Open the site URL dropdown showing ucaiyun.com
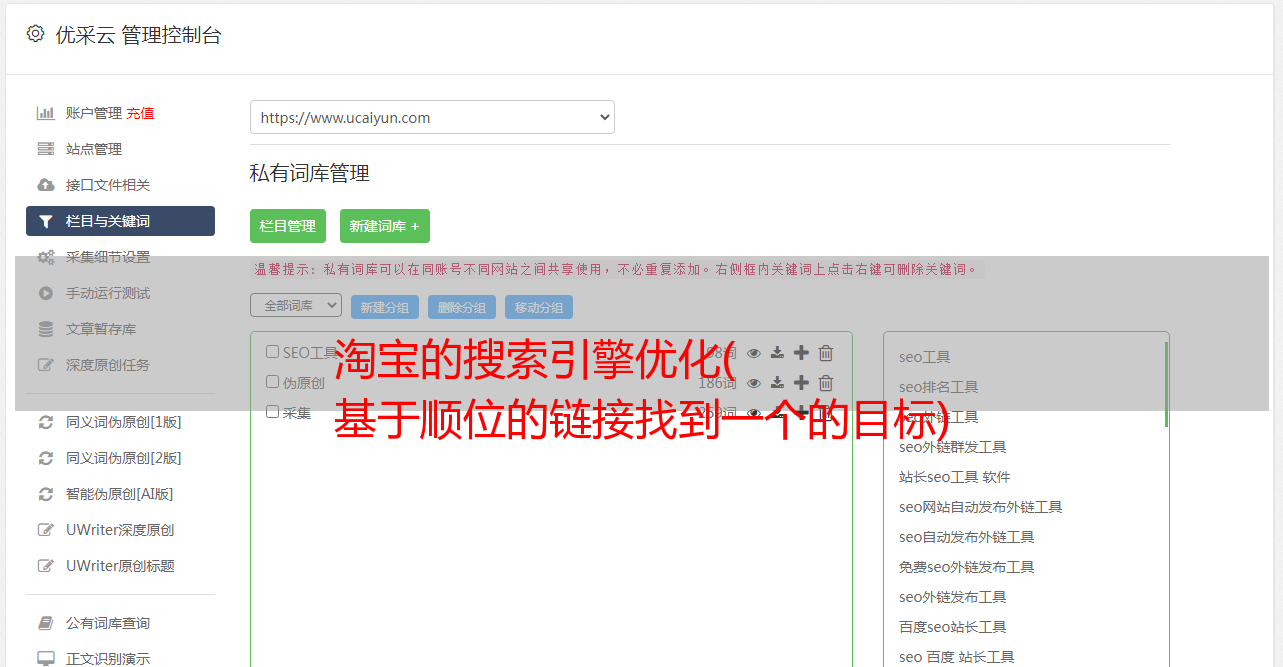 click(432, 117)
